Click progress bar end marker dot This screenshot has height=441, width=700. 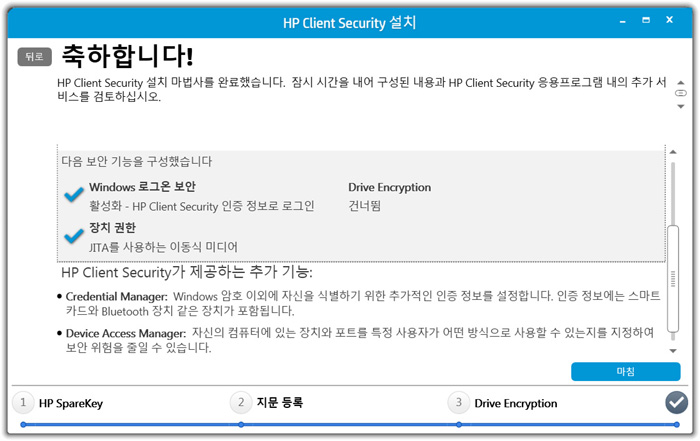[x=677, y=424]
